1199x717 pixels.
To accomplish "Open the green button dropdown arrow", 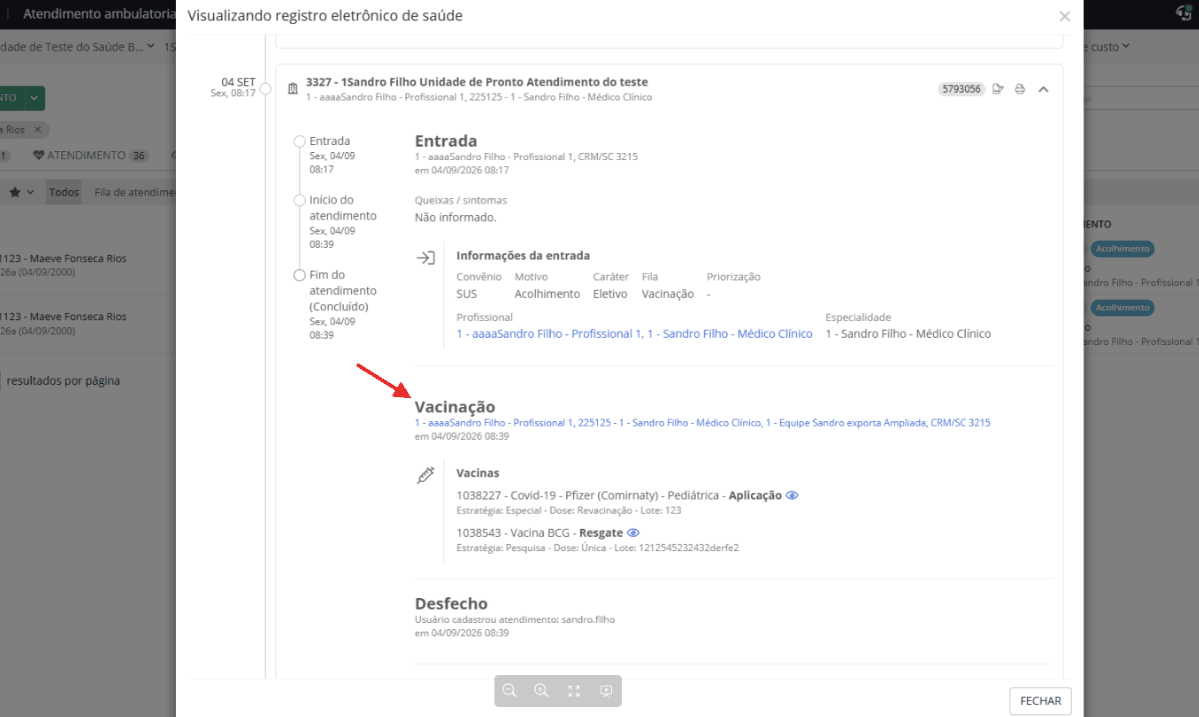I will pos(34,98).
